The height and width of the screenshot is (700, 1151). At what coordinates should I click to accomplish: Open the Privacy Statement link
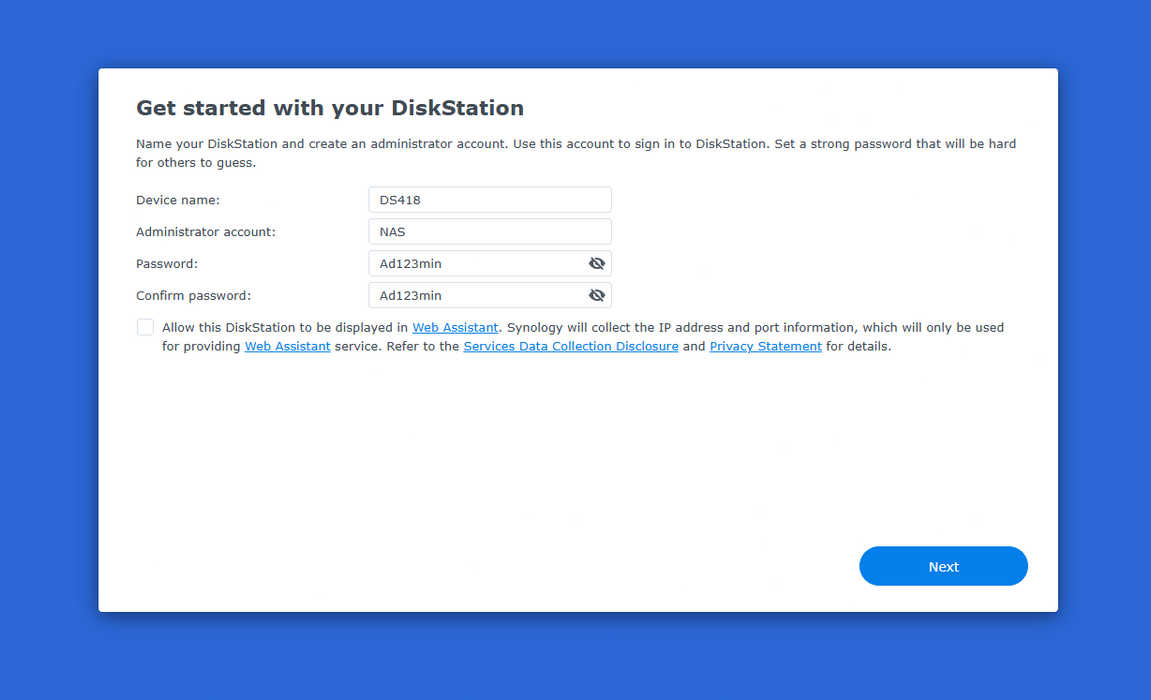[765, 347]
